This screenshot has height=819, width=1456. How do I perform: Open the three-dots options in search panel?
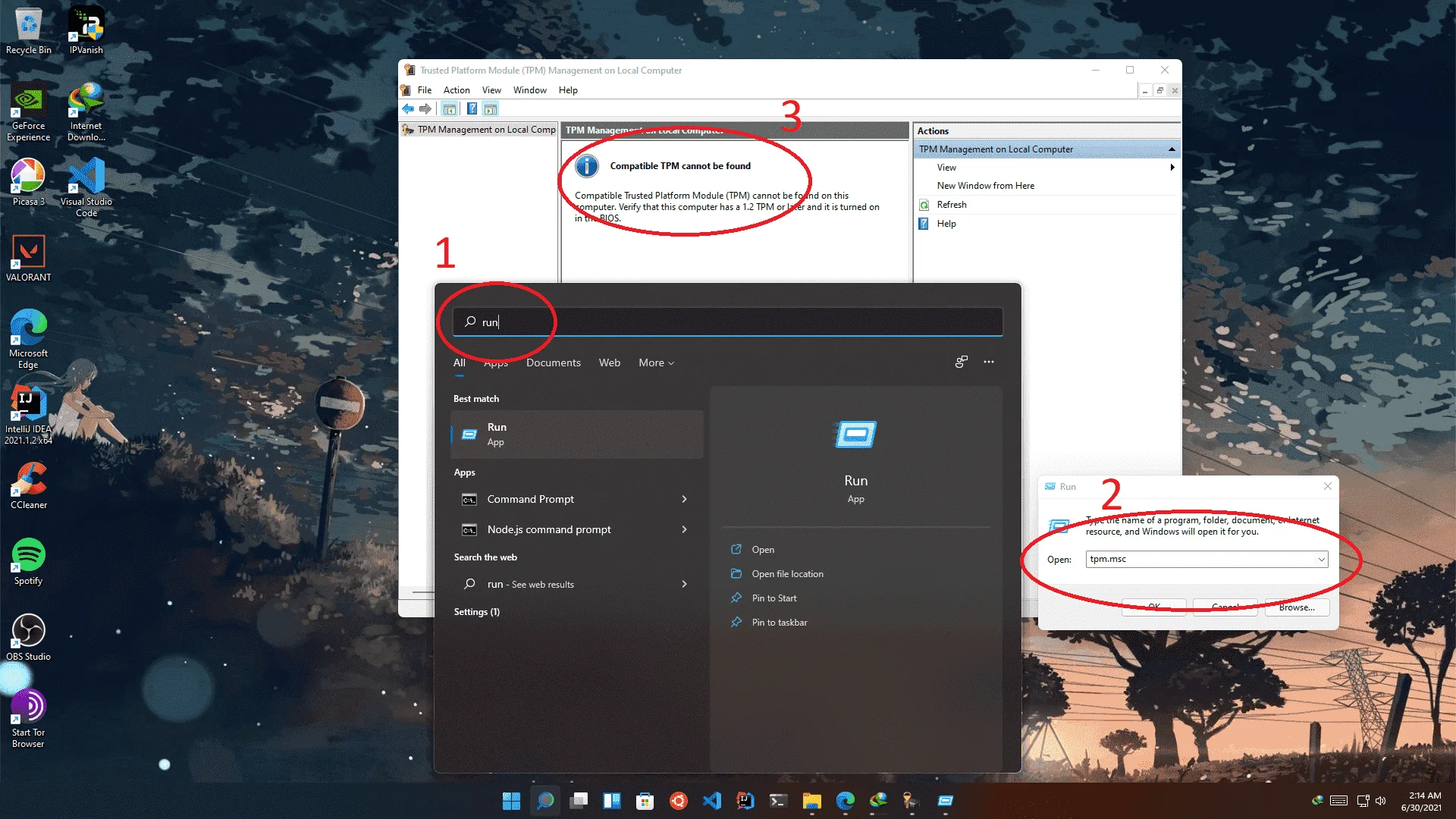(989, 362)
